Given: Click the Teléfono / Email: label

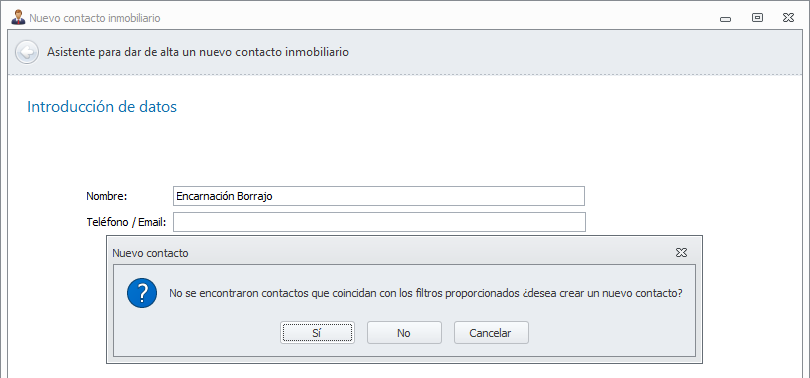Looking at the screenshot, I should click(x=126, y=222).
